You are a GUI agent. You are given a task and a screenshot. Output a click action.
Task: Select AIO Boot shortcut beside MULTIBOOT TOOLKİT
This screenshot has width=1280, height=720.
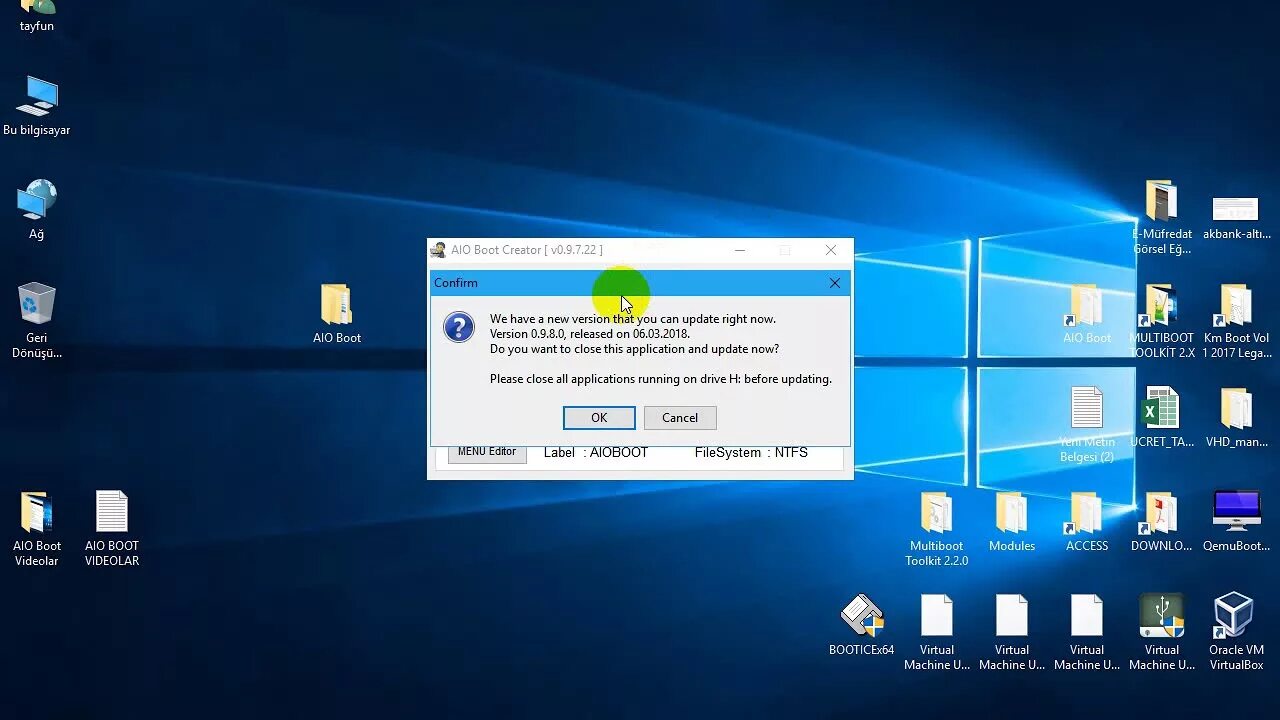pyautogui.click(x=1087, y=314)
